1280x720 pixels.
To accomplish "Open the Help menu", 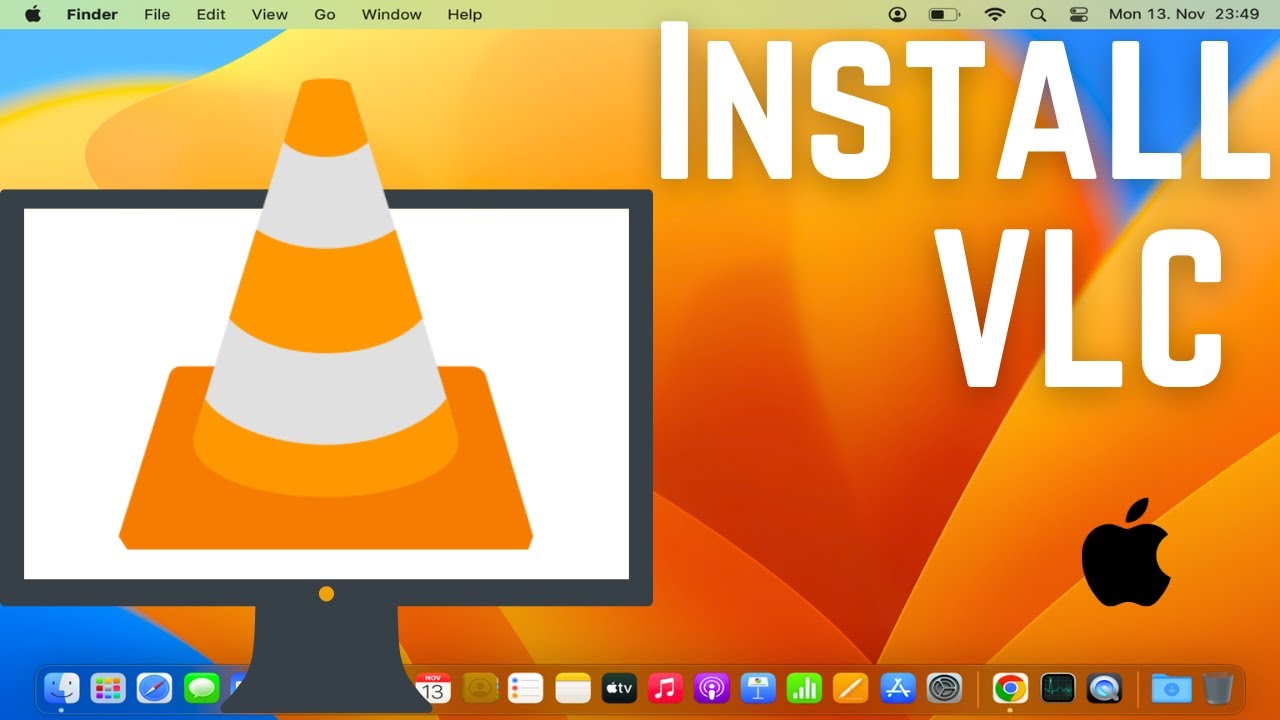I will (465, 14).
